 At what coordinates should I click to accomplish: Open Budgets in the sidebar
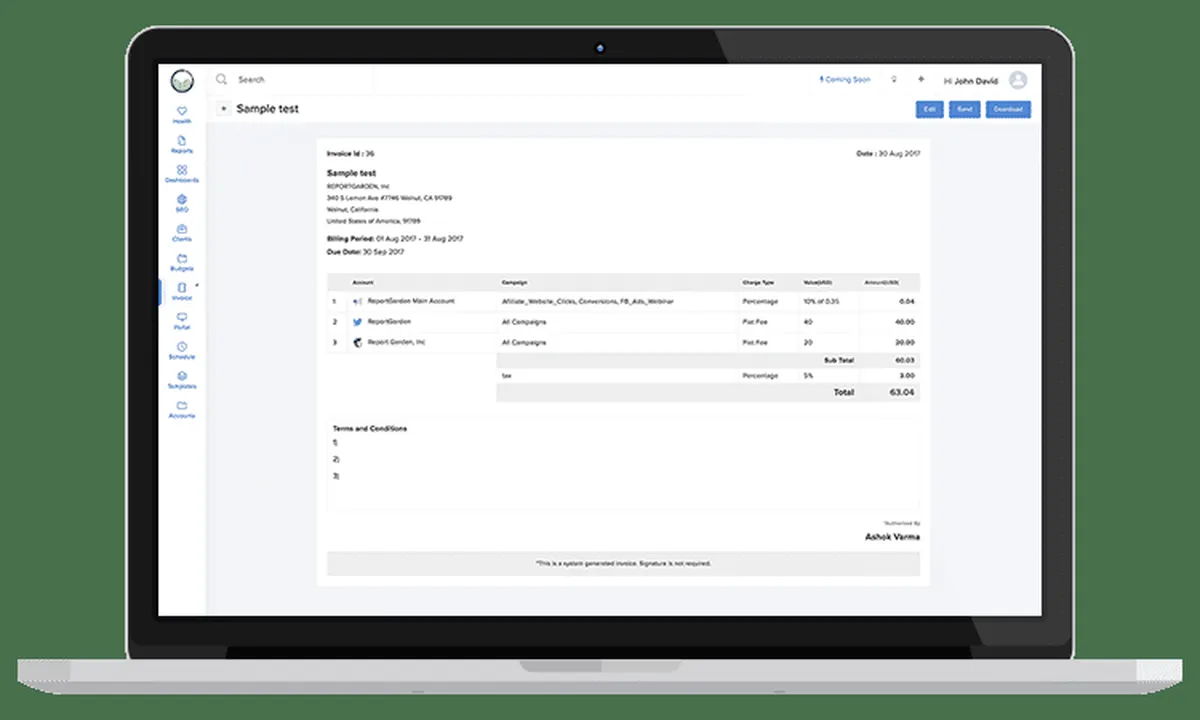[182, 262]
